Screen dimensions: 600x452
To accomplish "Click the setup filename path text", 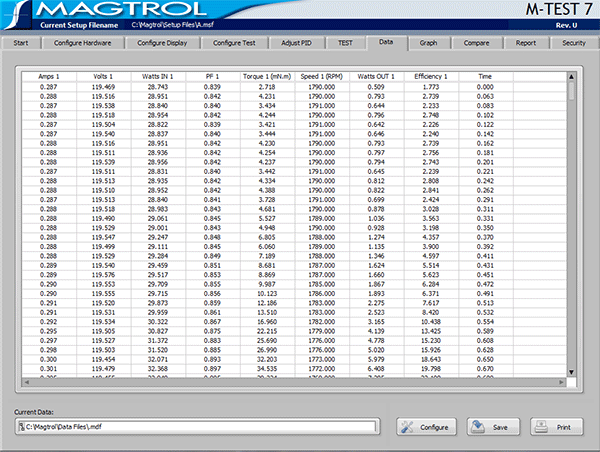I will coord(173,25).
